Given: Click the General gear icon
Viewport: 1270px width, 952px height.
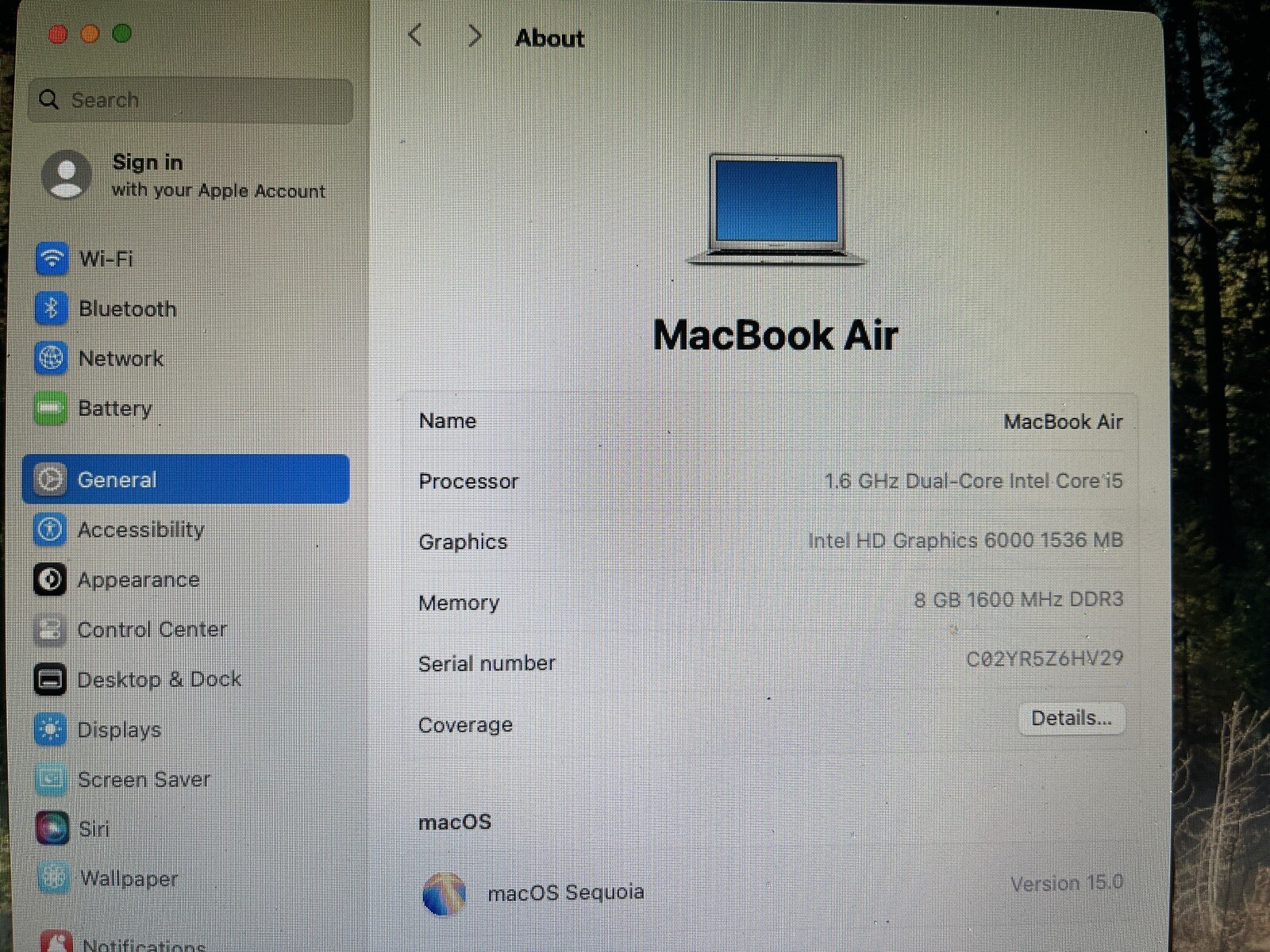Looking at the screenshot, I should (x=50, y=479).
